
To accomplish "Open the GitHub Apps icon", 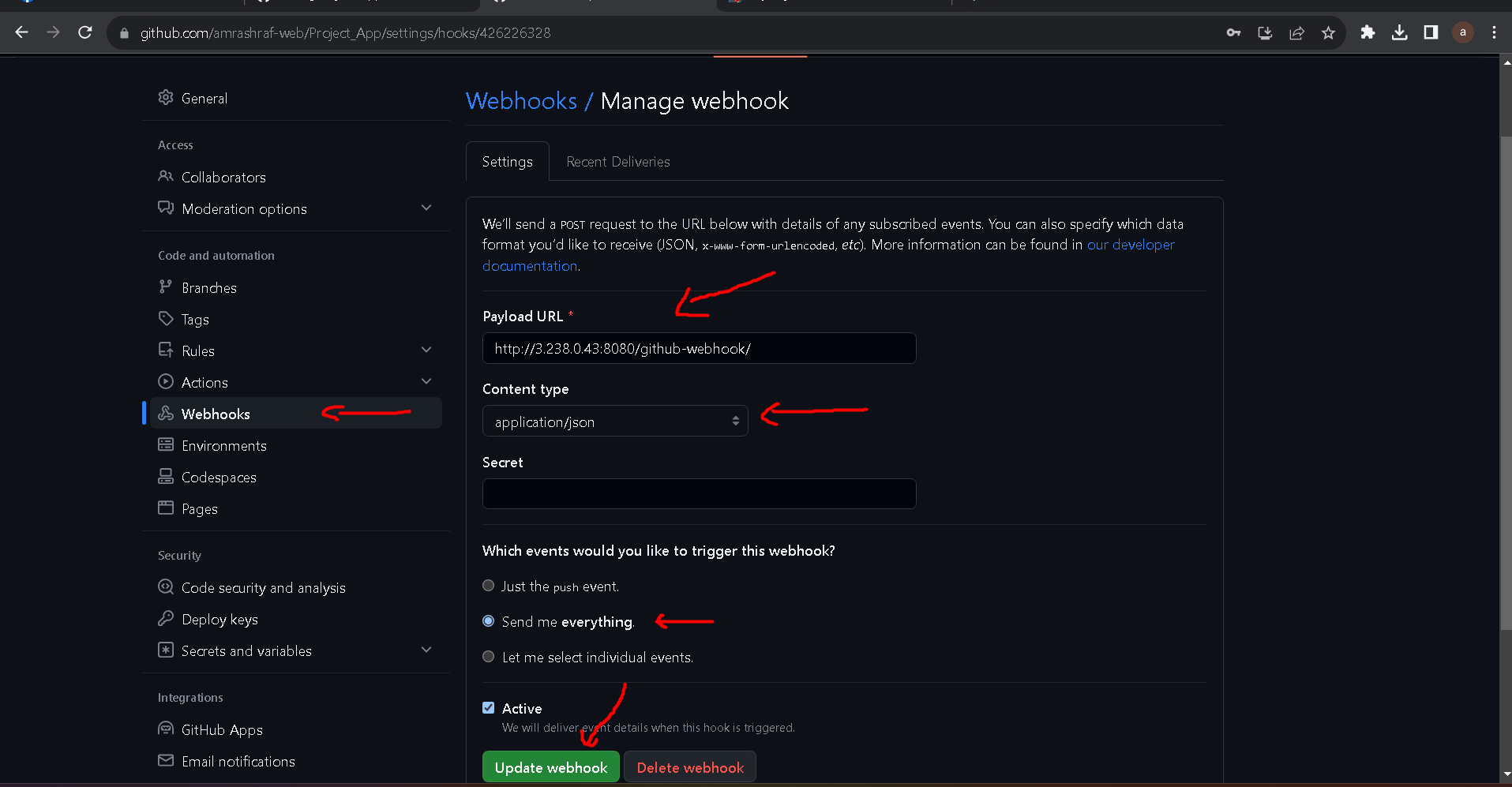I will coord(166,729).
